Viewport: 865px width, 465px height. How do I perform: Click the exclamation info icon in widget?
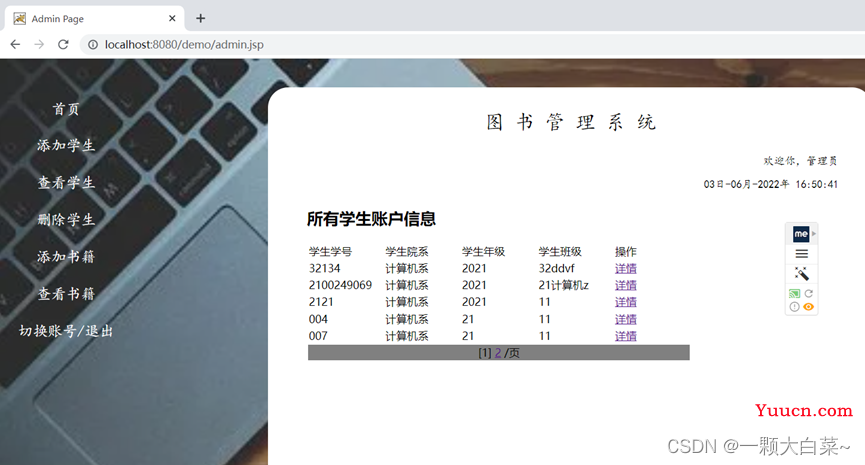click(x=794, y=307)
